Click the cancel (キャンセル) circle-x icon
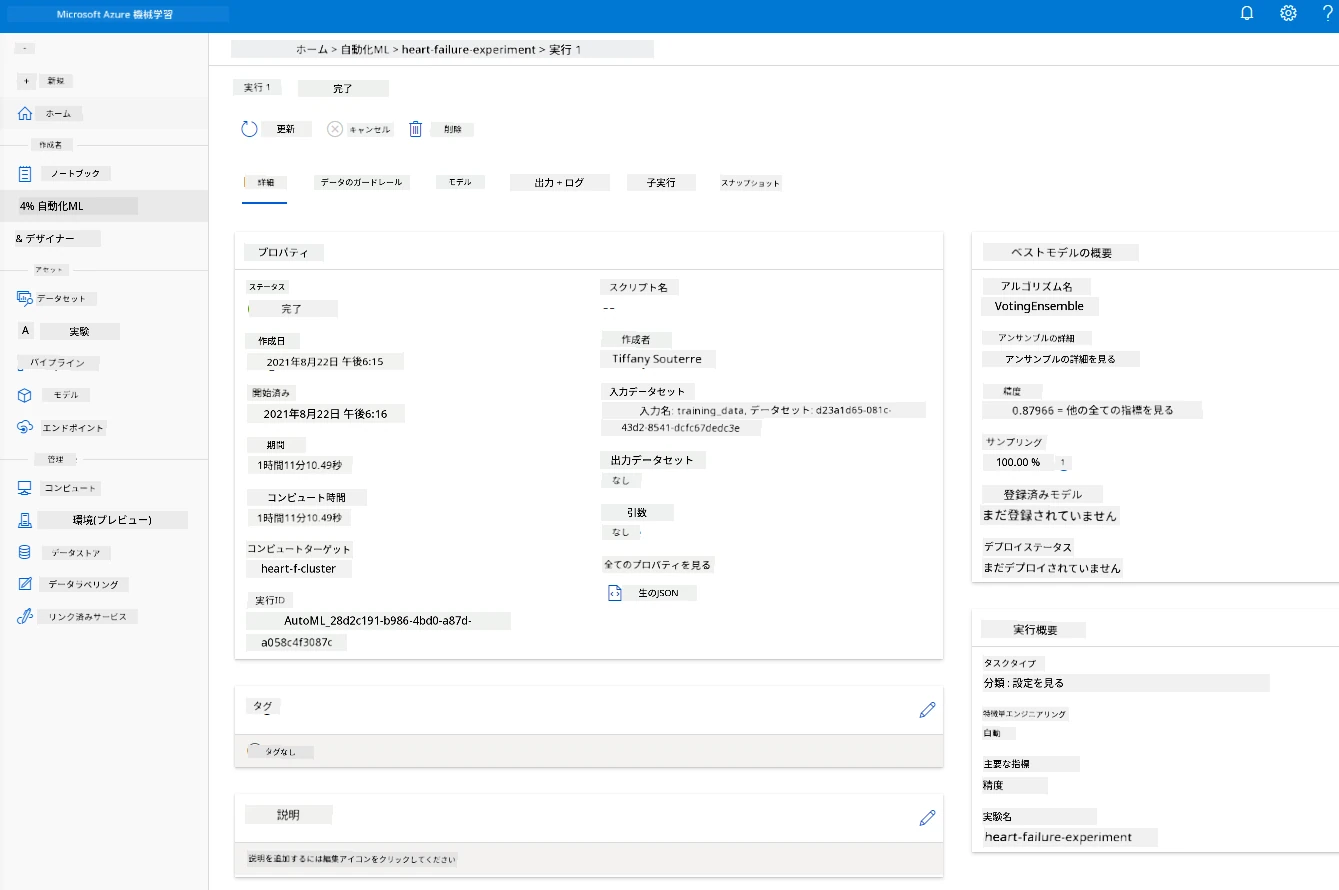Viewport: 1339px width, 890px height. click(335, 129)
